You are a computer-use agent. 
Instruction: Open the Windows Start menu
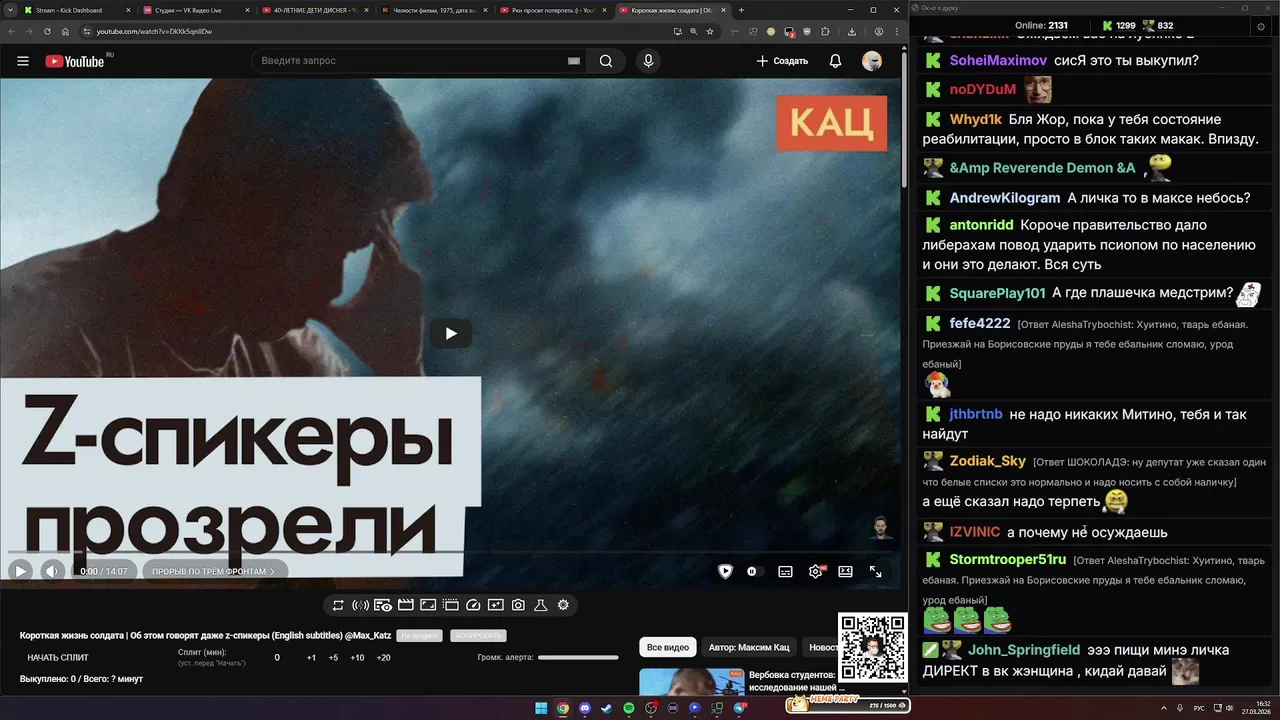tap(541, 708)
